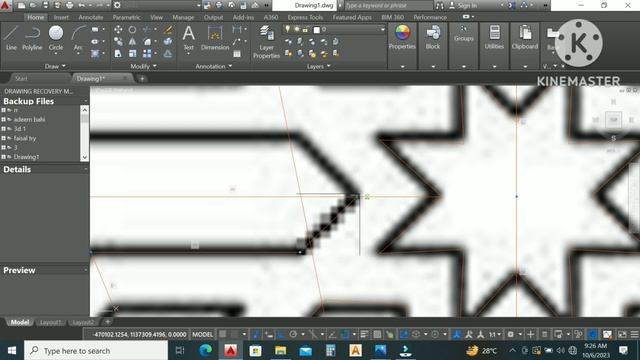Click the Move tool in Modify panel
This screenshot has width=640, height=360.
click(118, 29)
